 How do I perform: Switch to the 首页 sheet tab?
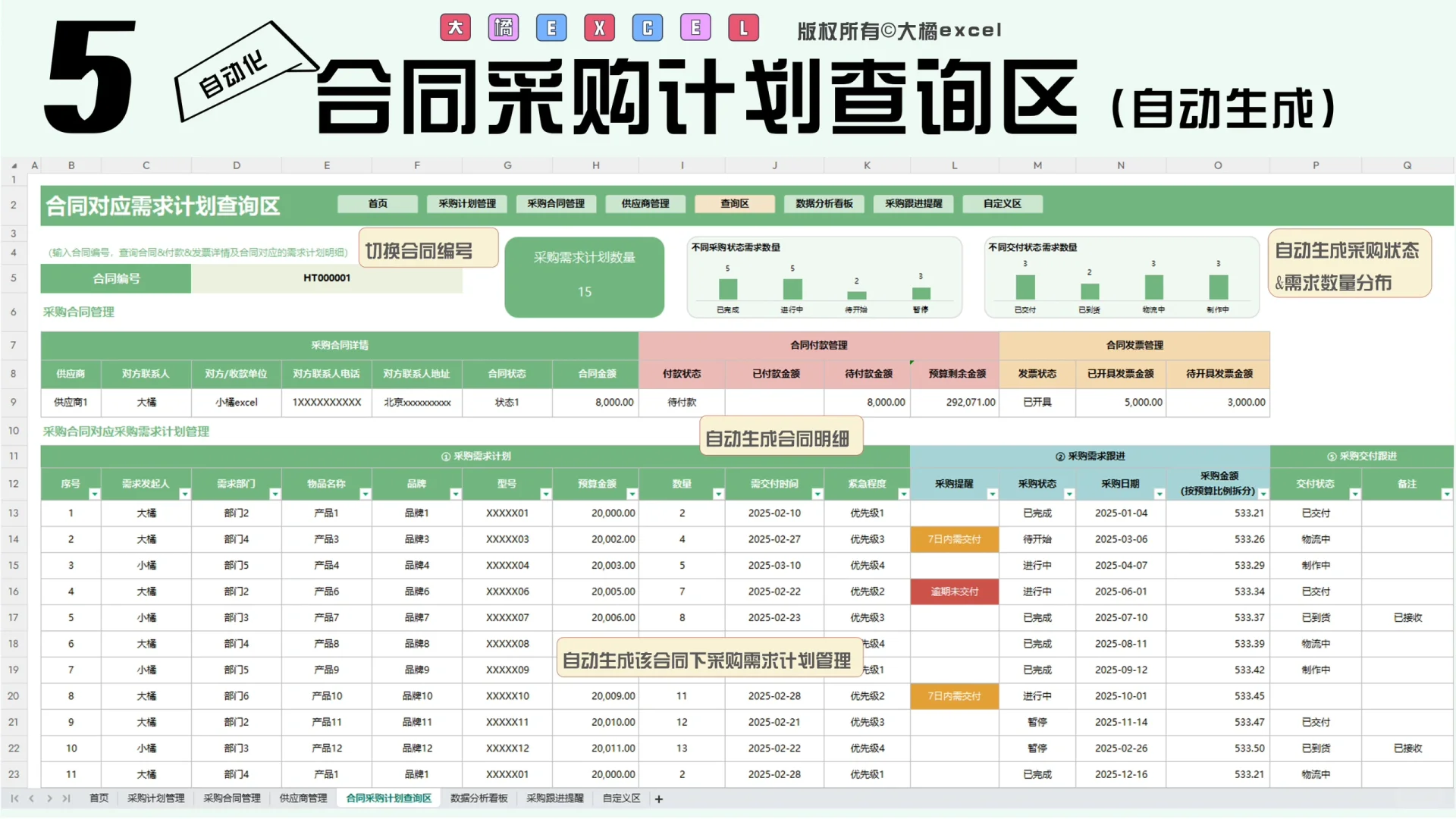pos(99,799)
